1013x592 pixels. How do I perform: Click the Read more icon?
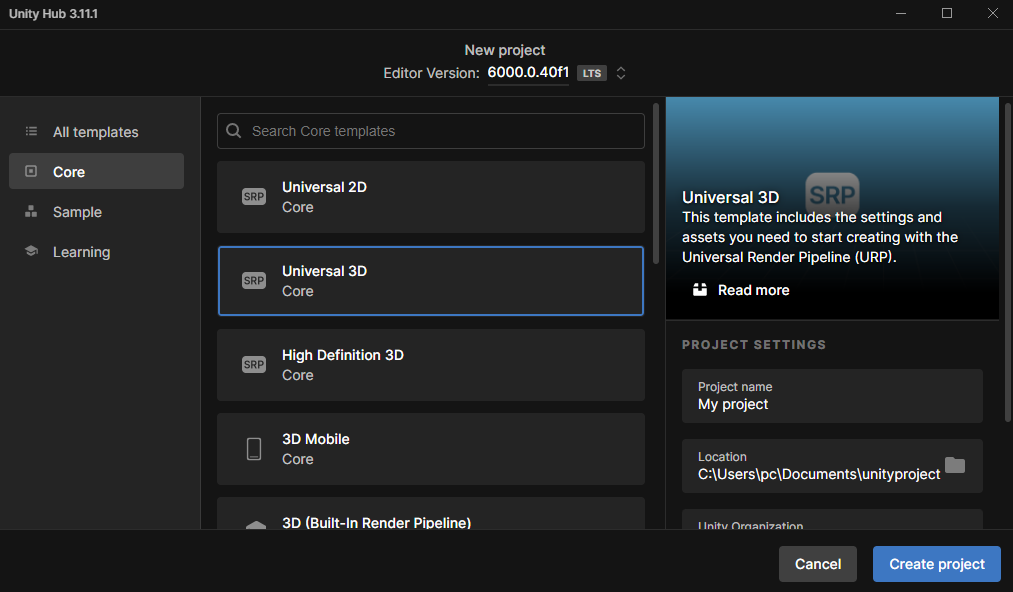tap(700, 290)
